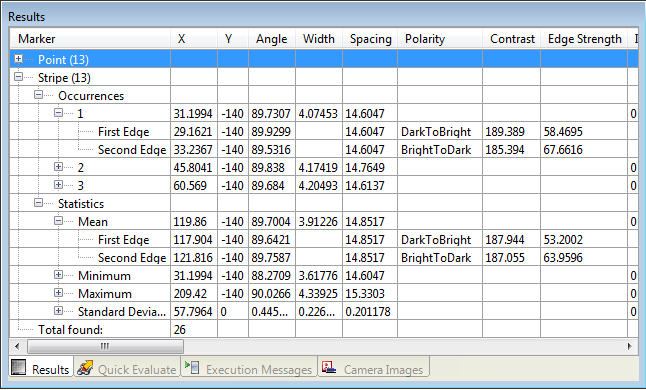Select First Edge under occurrence 1
This screenshot has height=390, width=646.
point(124,132)
